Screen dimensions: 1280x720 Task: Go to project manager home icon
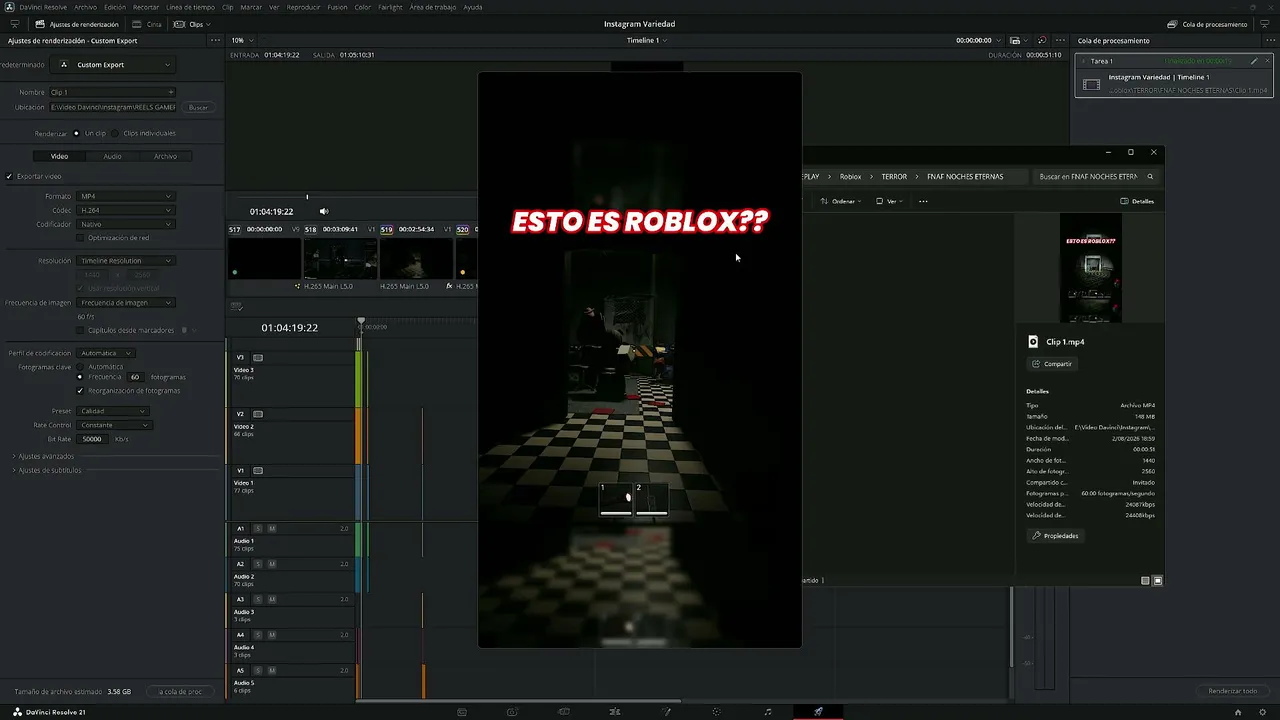1238,712
